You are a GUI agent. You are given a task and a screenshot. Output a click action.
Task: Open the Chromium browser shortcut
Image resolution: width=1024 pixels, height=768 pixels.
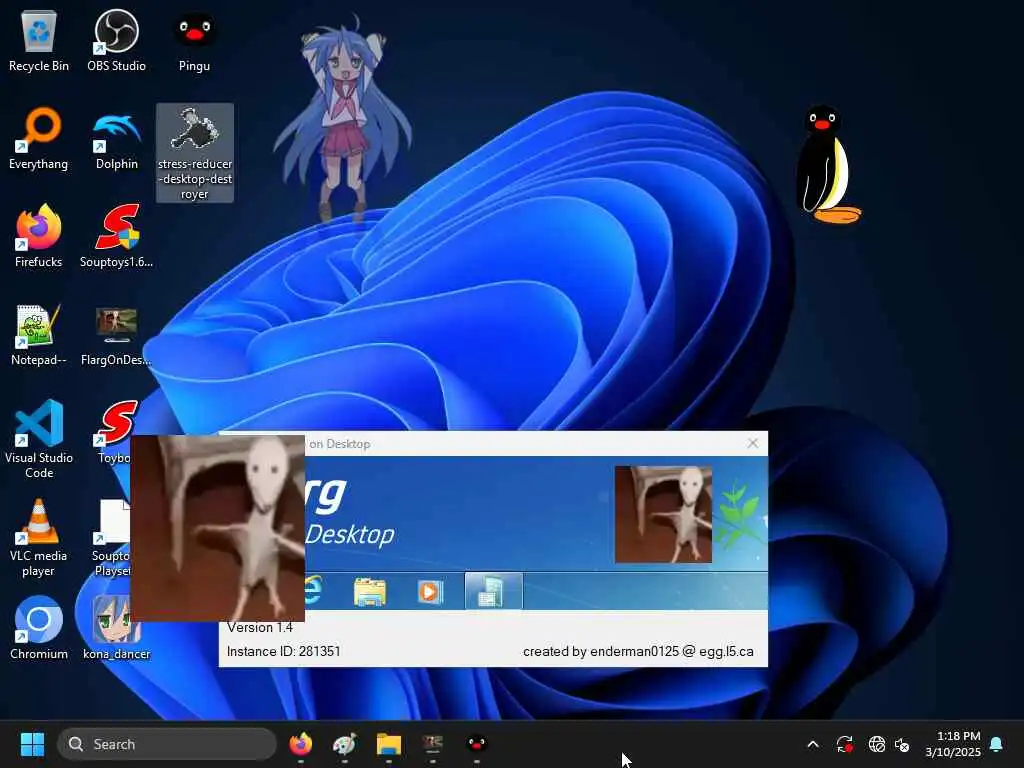(x=39, y=628)
